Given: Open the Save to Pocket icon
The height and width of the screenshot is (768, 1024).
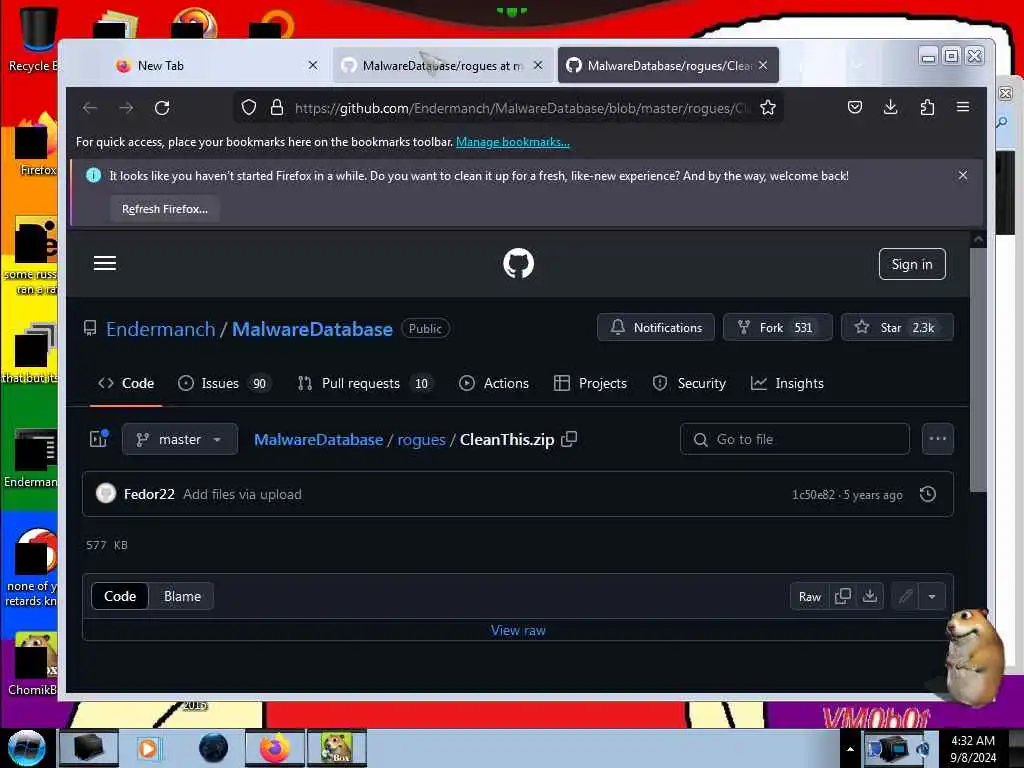Looking at the screenshot, I should coord(855,107).
